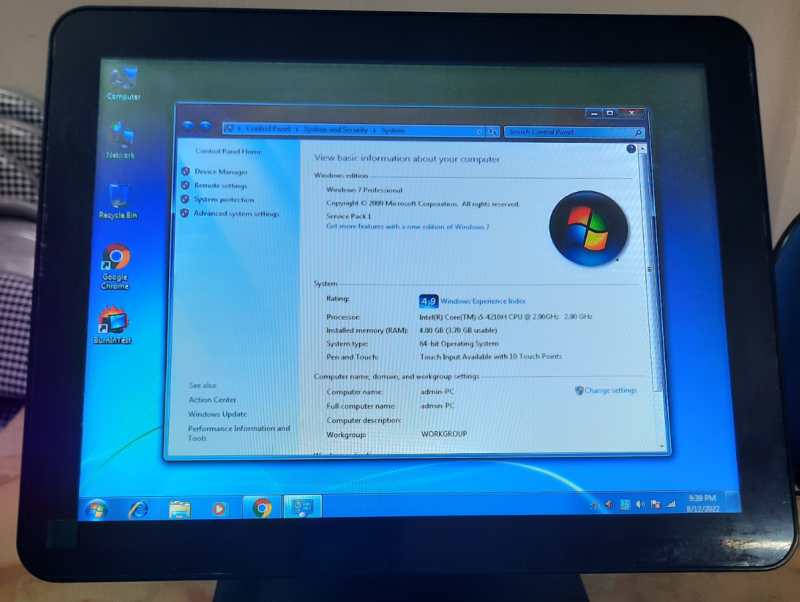The width and height of the screenshot is (800, 602).
Task: Click the Service Pack 1 text
Action: coord(348,216)
